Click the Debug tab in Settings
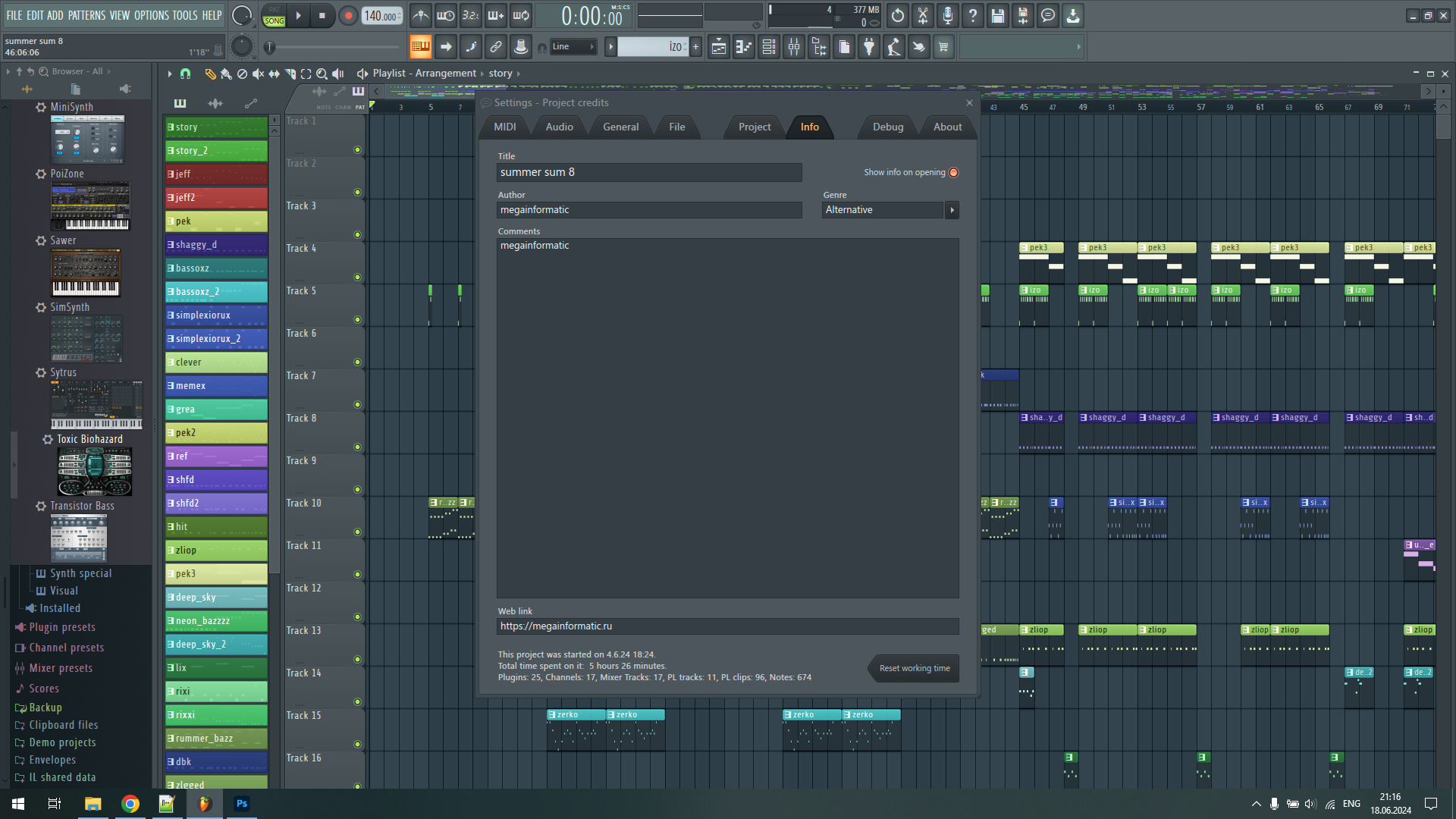This screenshot has height=819, width=1456. pos(887,126)
